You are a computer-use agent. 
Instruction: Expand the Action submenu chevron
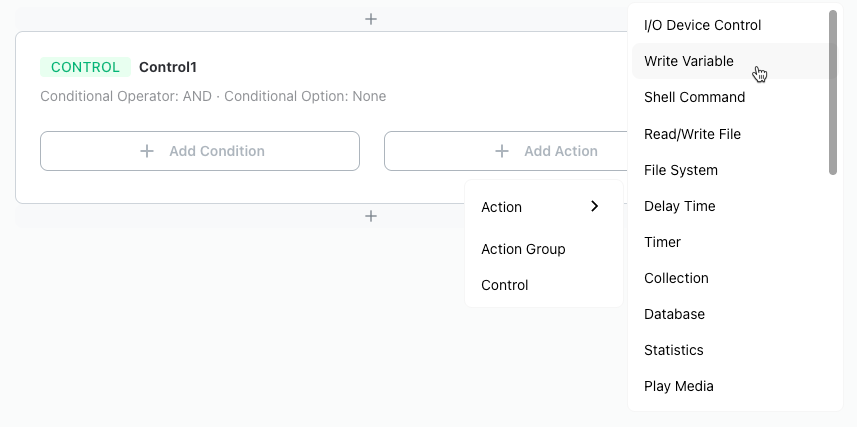(595, 206)
